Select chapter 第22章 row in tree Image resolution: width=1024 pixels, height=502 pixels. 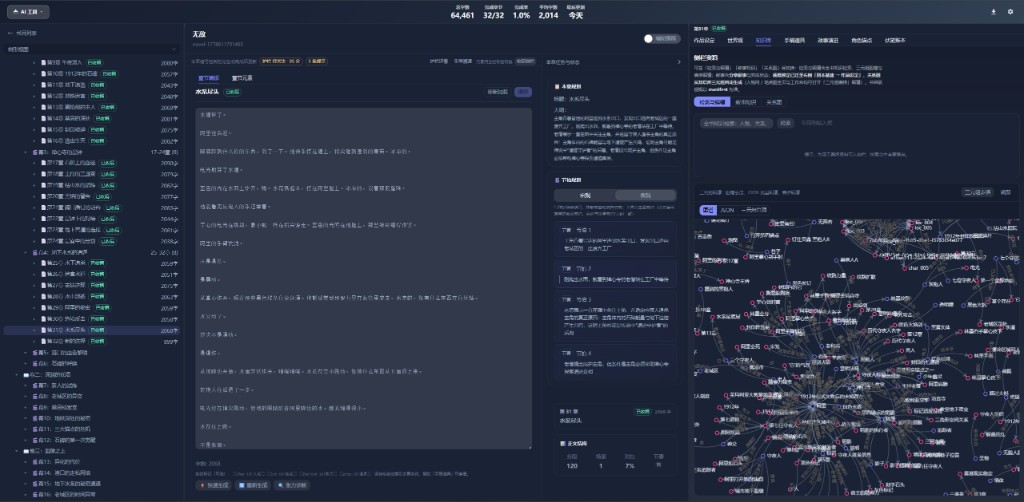pyautogui.click(x=92, y=219)
